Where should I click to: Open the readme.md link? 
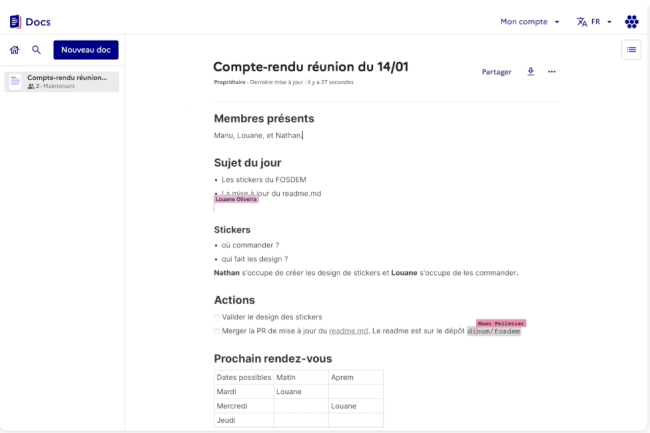pyautogui.click(x=348, y=331)
